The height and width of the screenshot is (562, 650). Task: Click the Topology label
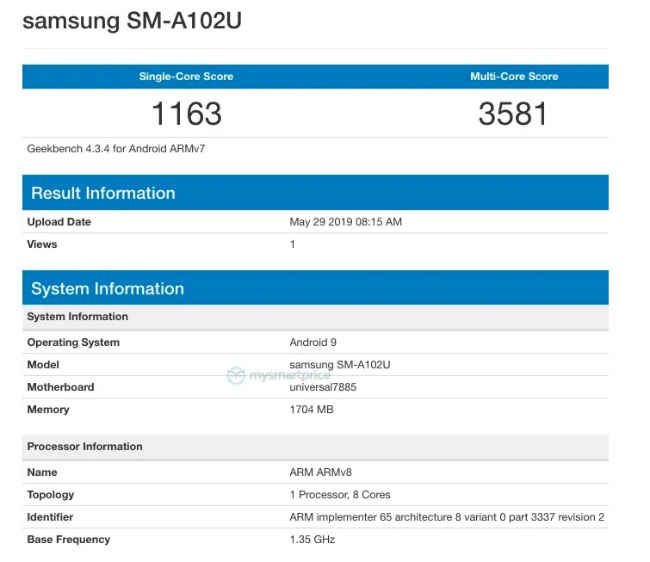(50, 495)
